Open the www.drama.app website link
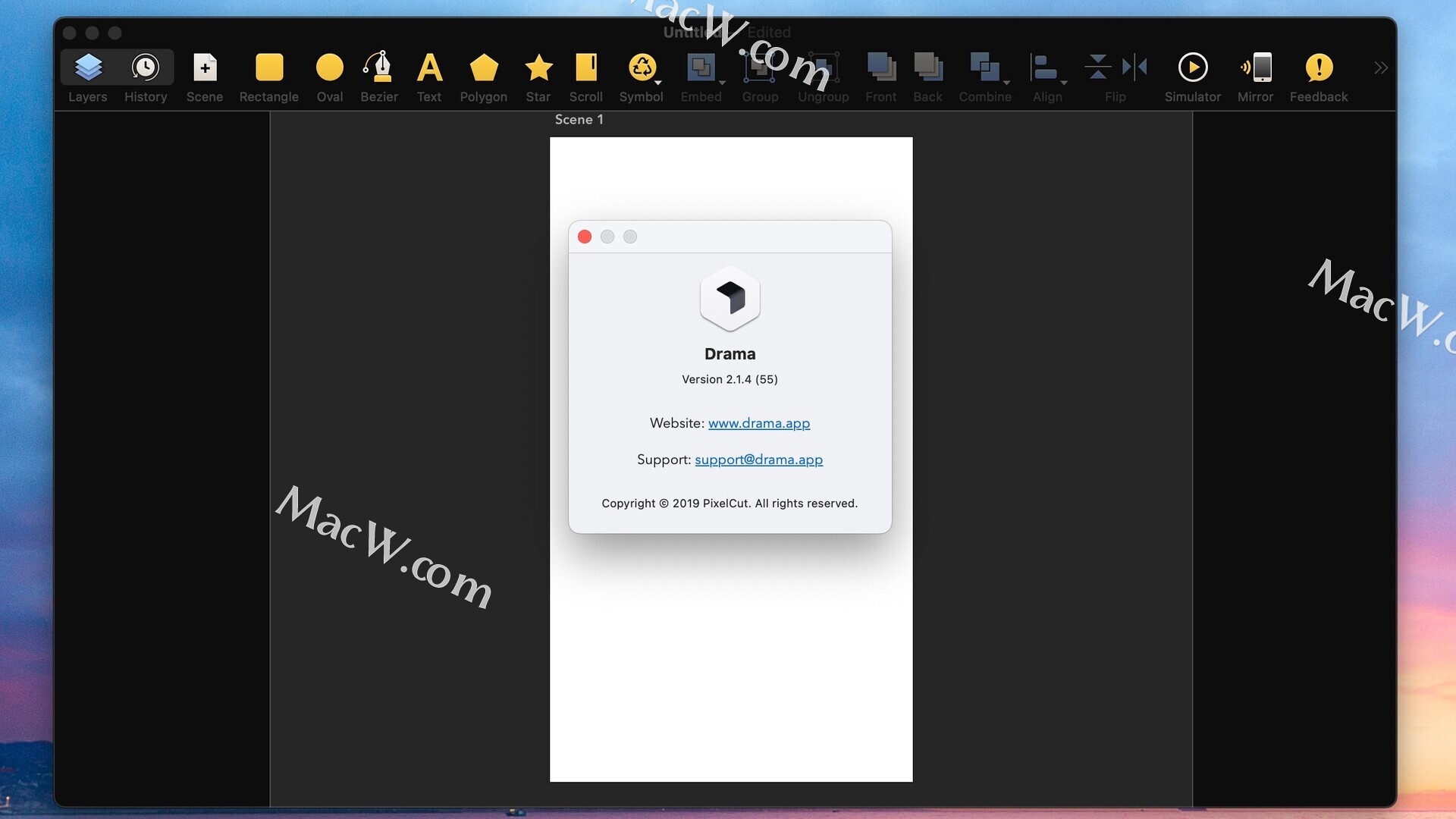 pyautogui.click(x=758, y=423)
